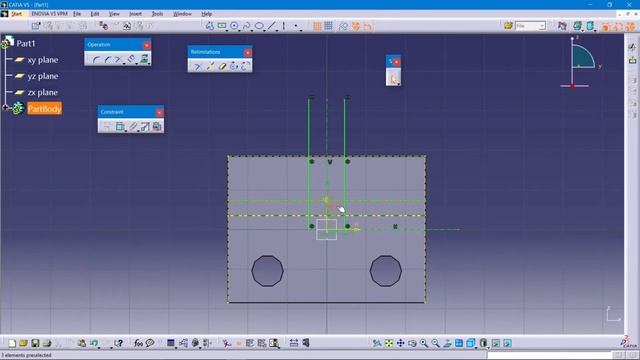Click the left circular hole on sketch face

[267, 271]
